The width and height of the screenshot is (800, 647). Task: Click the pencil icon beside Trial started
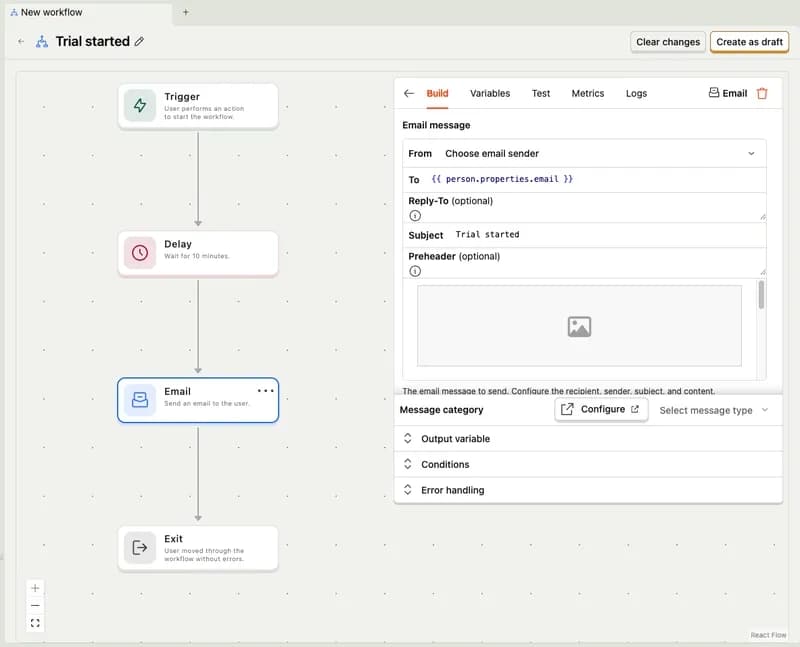tap(138, 42)
